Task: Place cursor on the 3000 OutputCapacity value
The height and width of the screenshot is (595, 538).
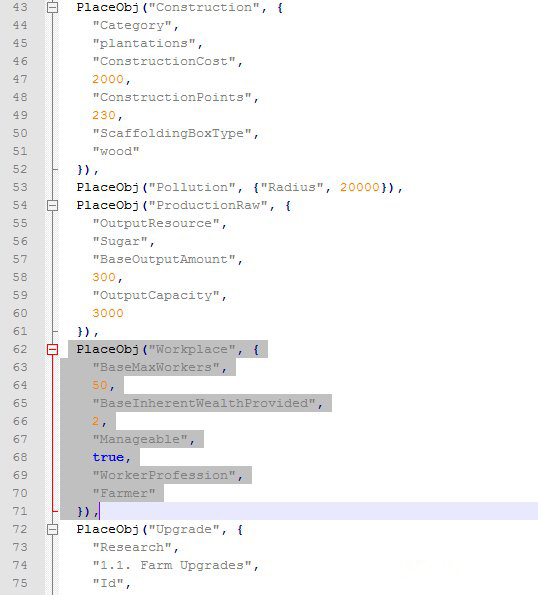Action: click(x=108, y=313)
